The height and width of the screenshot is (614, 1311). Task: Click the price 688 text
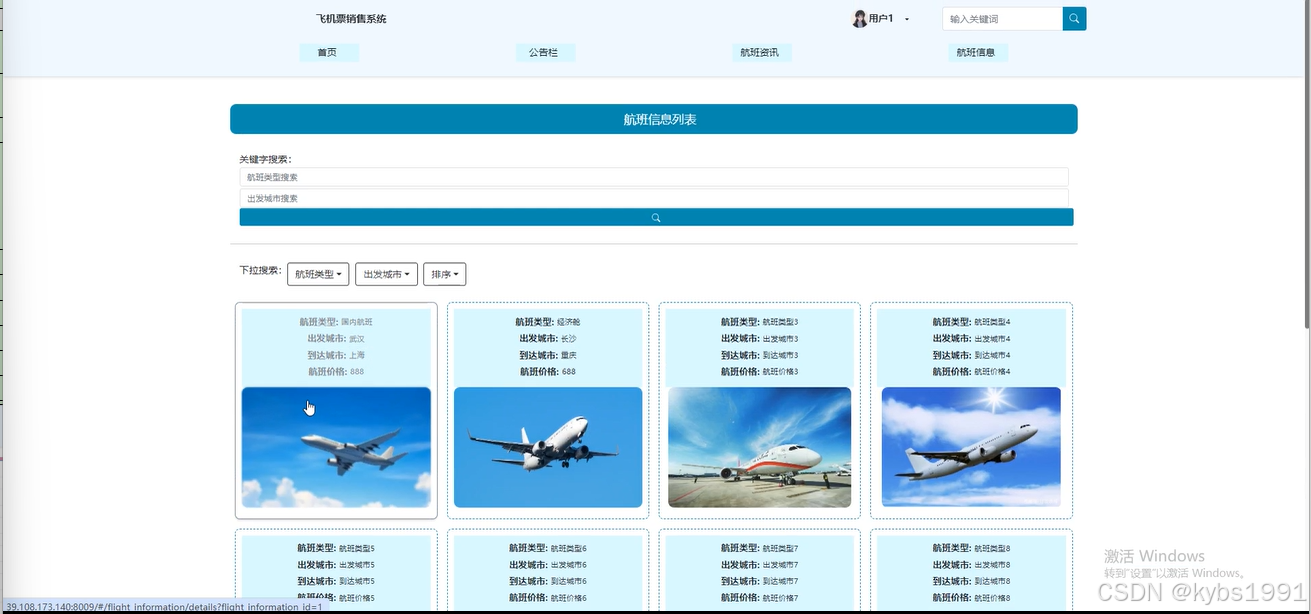point(569,372)
